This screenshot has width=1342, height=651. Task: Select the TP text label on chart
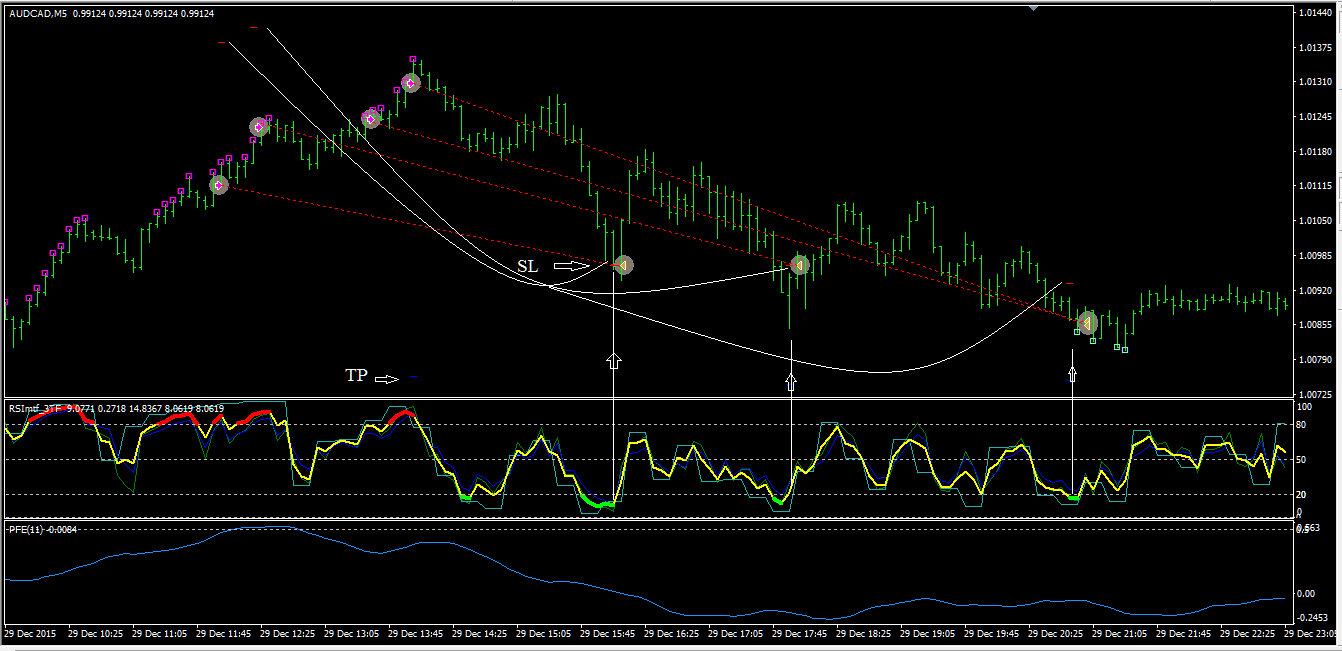(356, 376)
